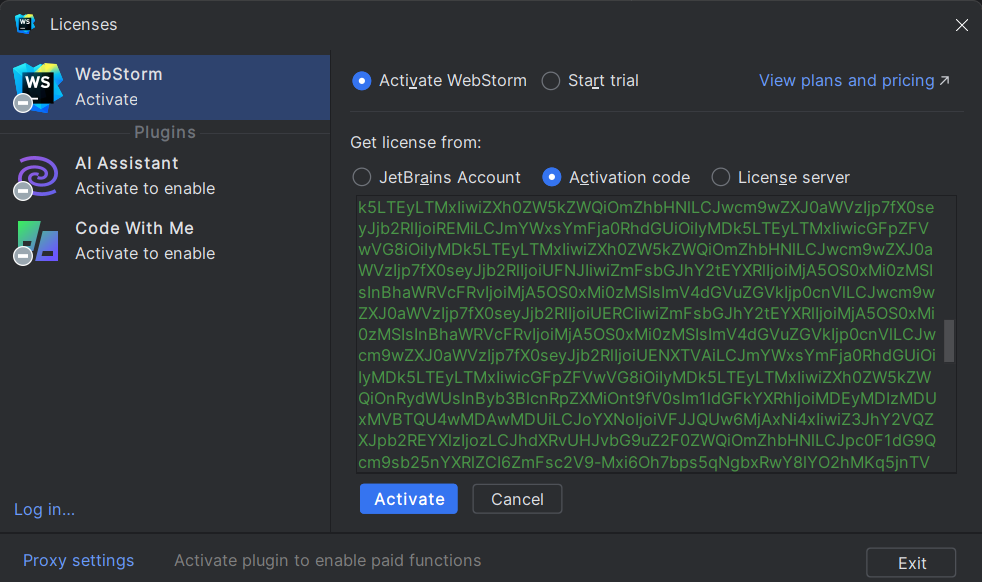Click 'Activate plugin to enable paid functions' text
The width and height of the screenshot is (982, 582).
click(328, 560)
